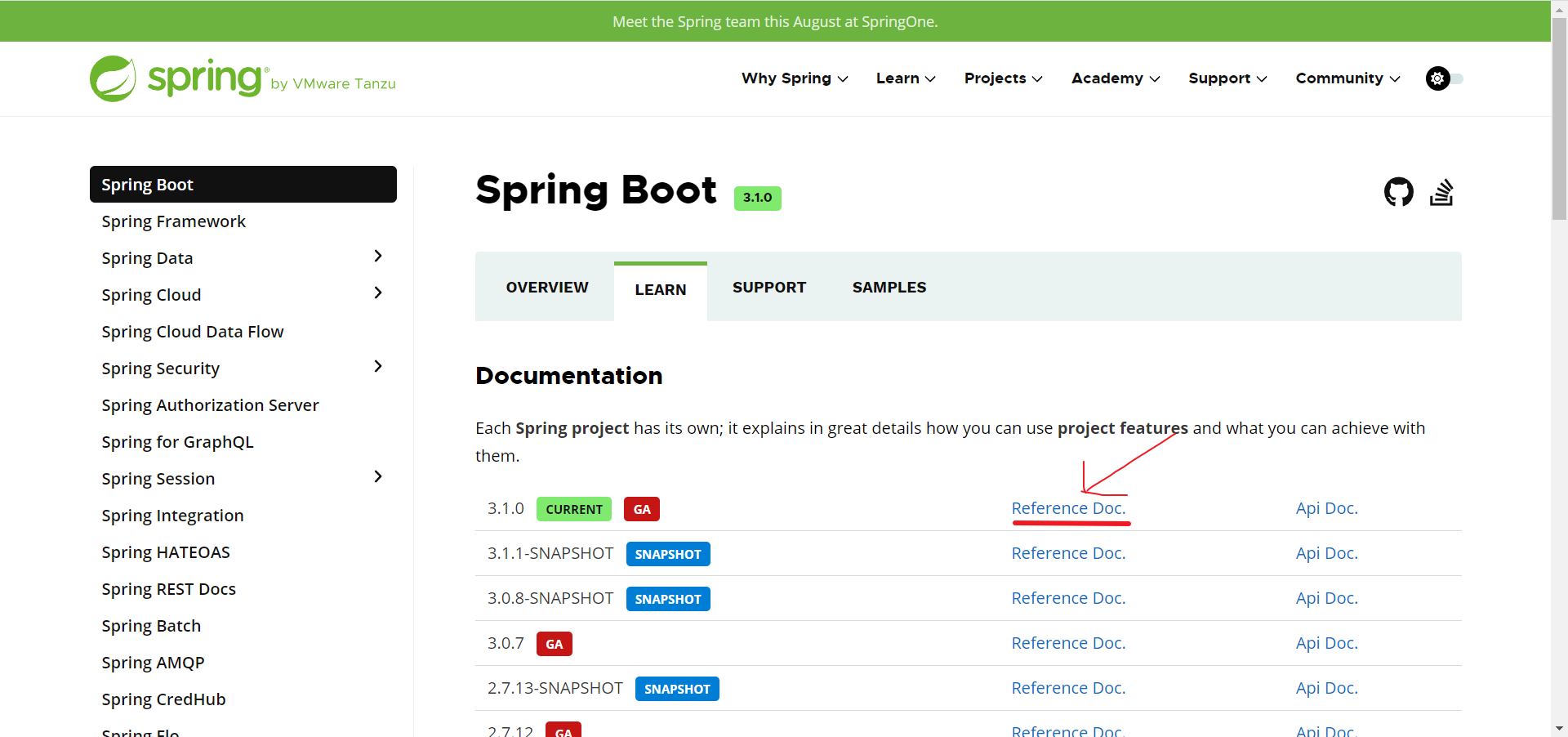
Task: Open Reference Doc. for version 3.0.7
Action: click(x=1068, y=643)
